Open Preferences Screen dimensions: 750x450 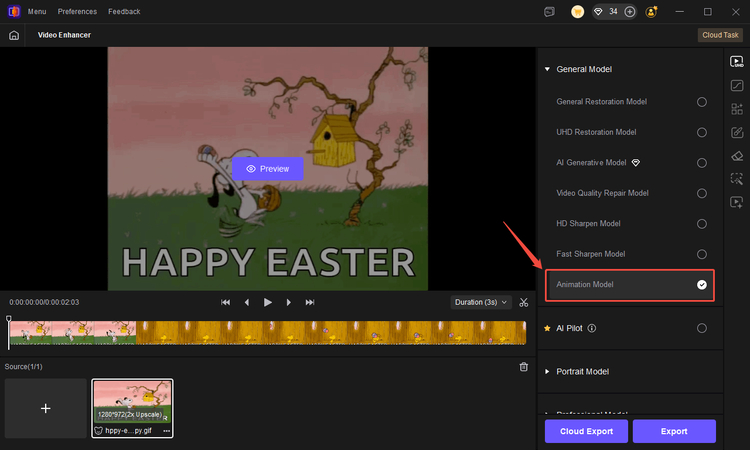[77, 11]
